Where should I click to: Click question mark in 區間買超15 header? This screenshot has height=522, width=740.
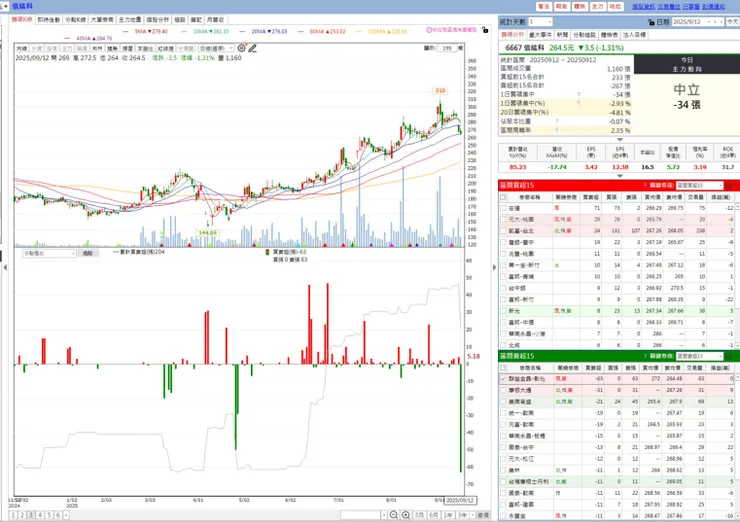coord(645,185)
